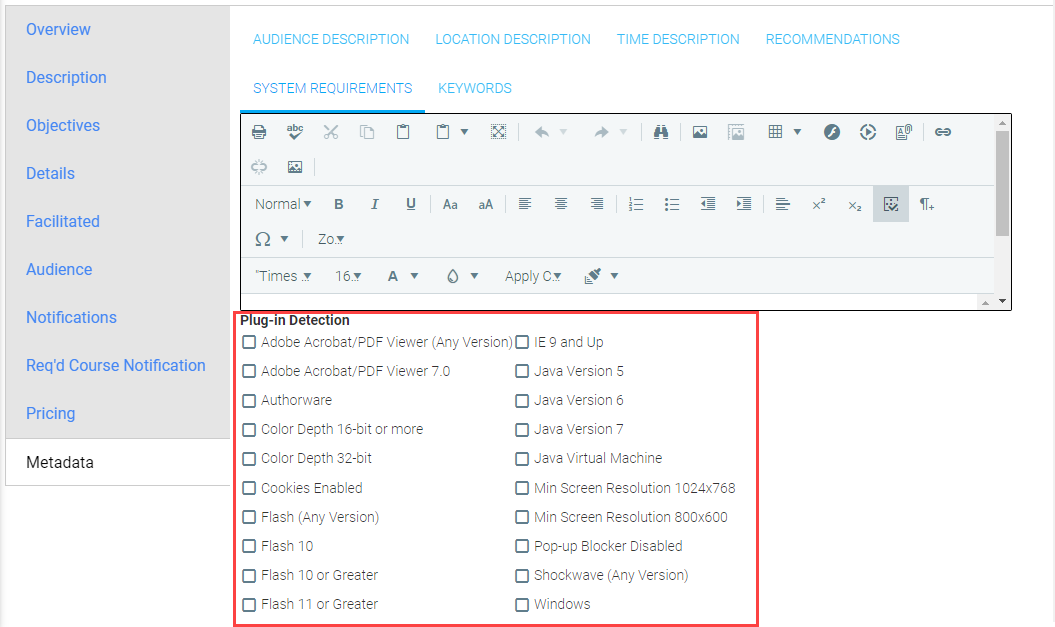Screen dimensions: 1055x627
Task: Open Find and Replace binoculars icon
Action: [x=661, y=132]
